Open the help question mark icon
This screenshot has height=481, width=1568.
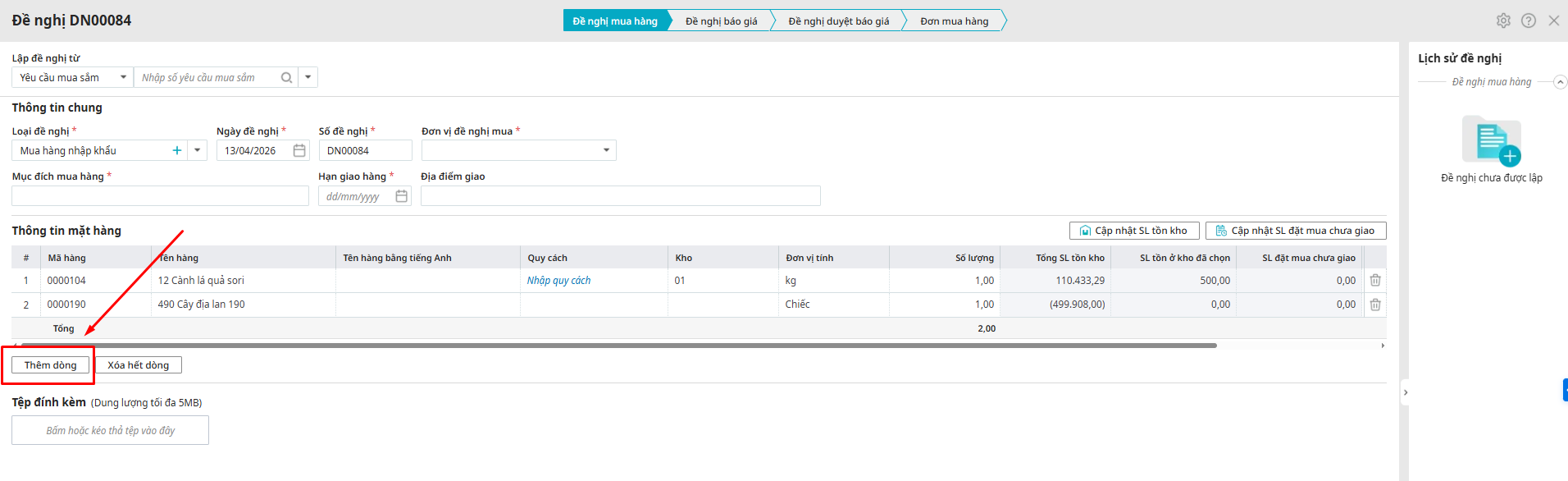[1529, 21]
